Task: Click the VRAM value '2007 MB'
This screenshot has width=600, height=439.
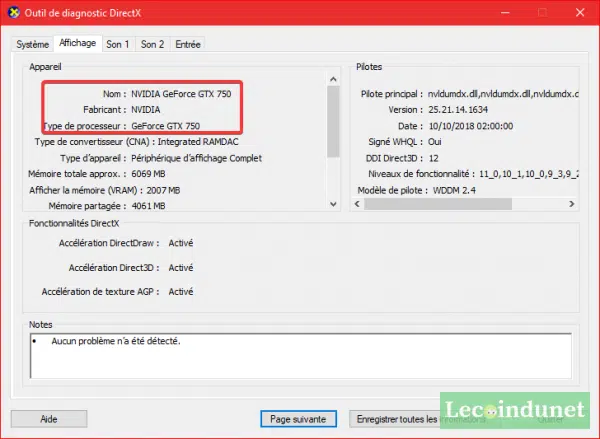Action: 163,190
